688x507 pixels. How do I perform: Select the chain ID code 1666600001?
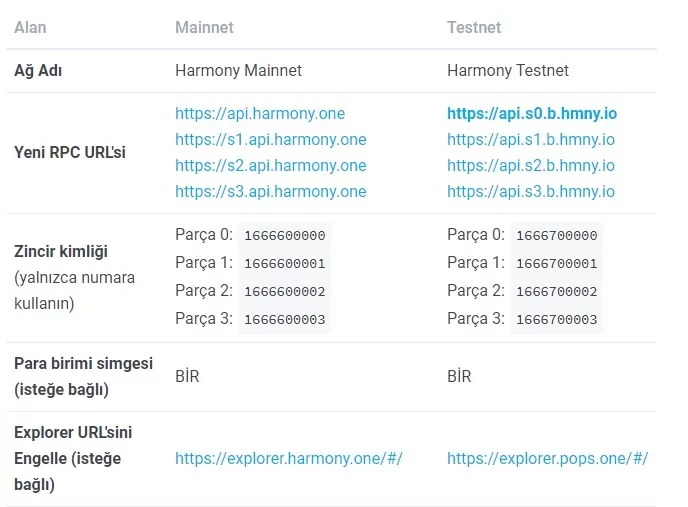(x=284, y=264)
